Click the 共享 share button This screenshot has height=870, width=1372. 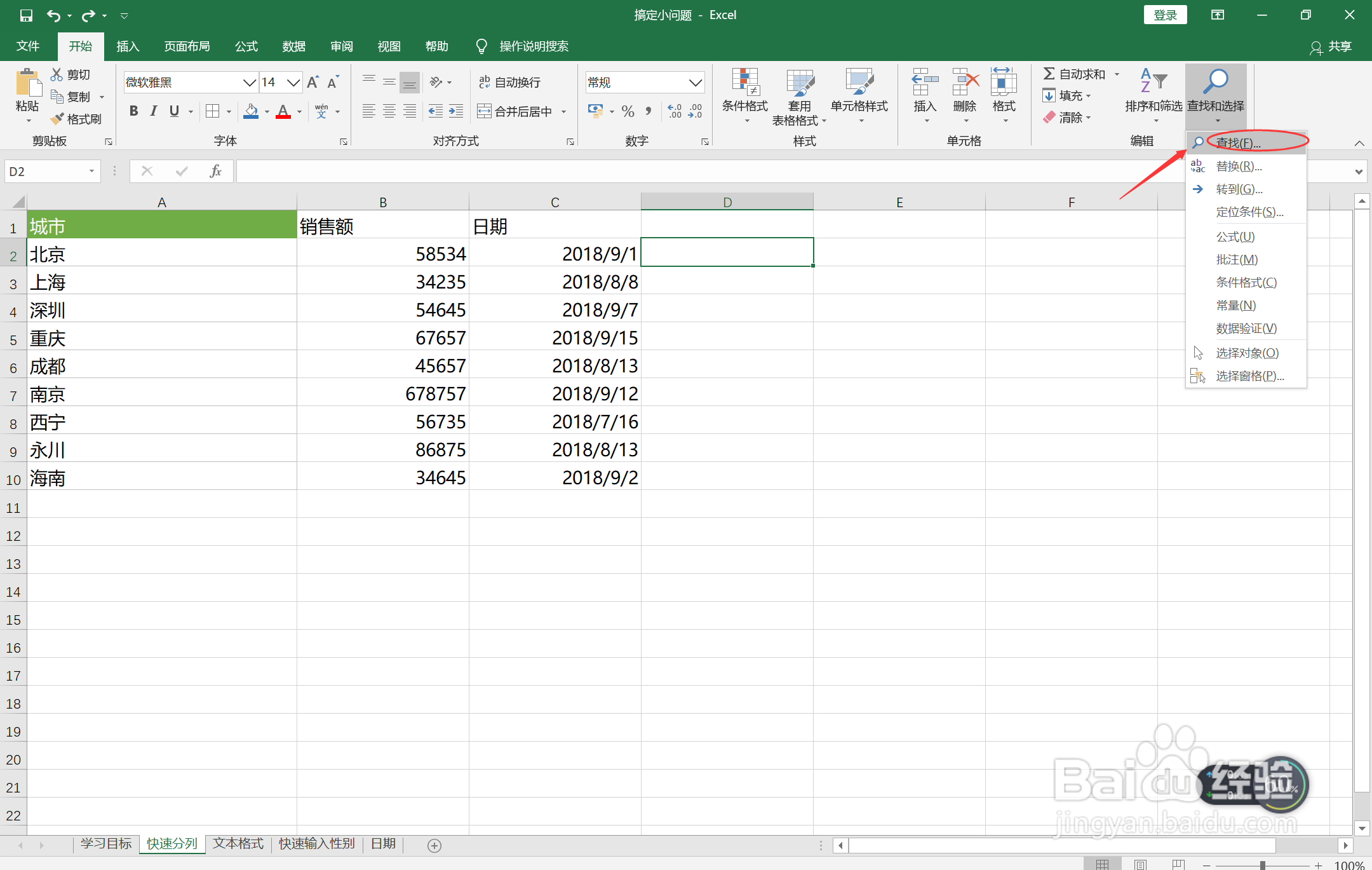(1331, 46)
